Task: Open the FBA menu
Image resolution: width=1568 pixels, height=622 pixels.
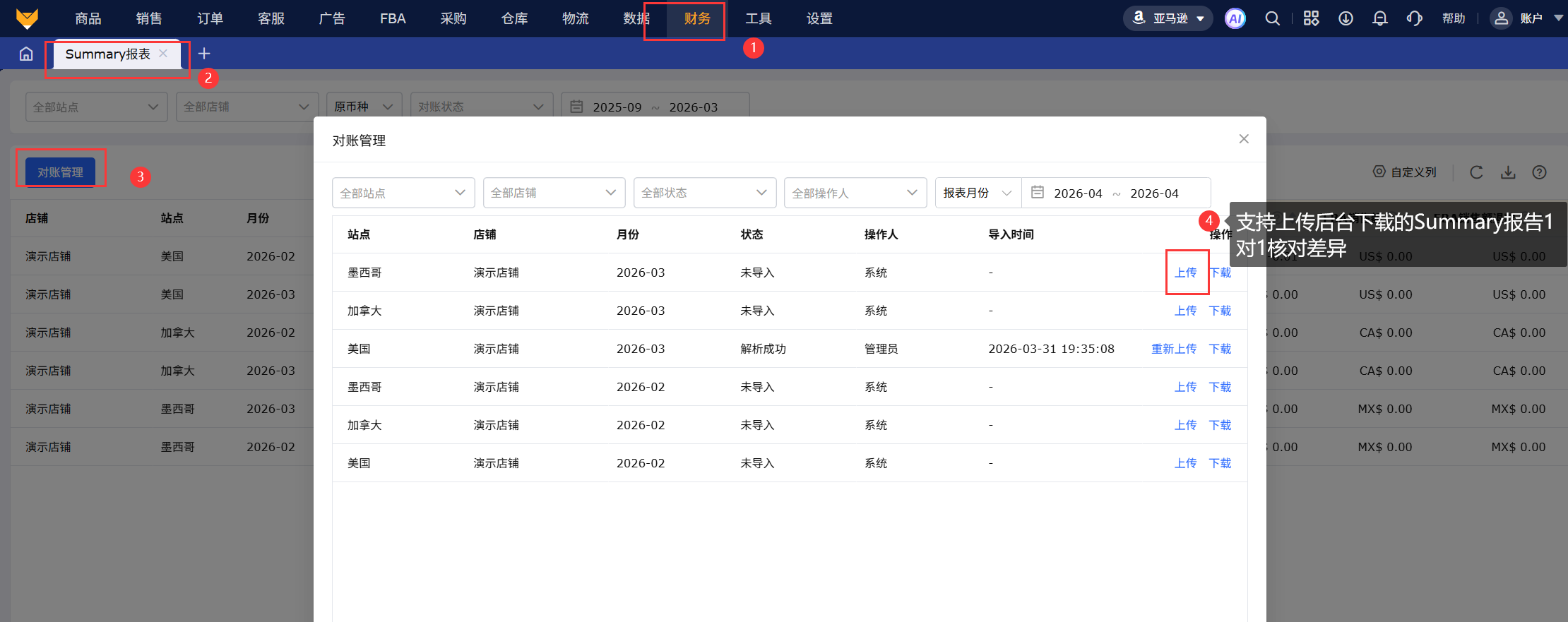Action: pos(393,19)
